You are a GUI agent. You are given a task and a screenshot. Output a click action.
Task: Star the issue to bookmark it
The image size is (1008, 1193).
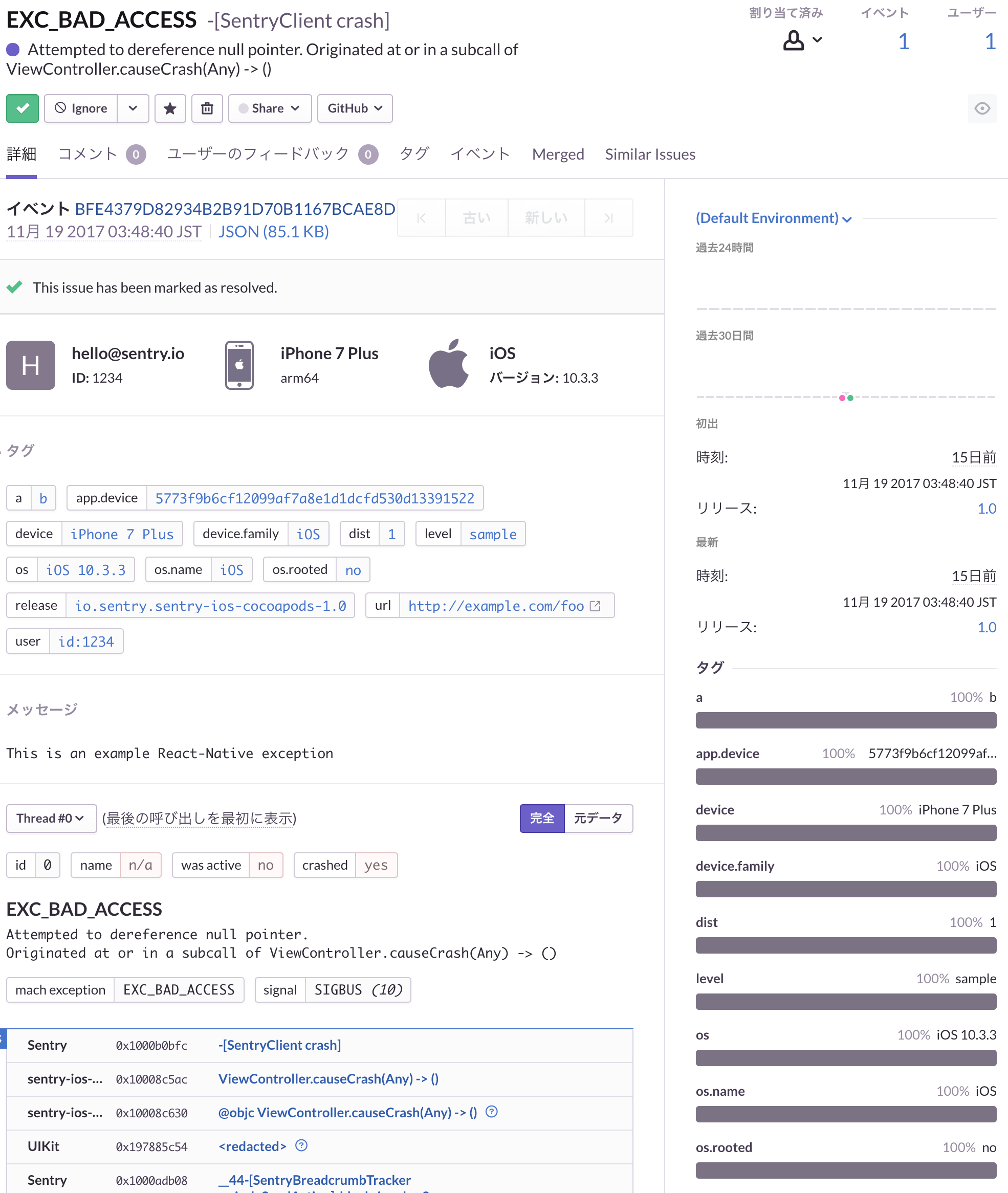coord(170,108)
